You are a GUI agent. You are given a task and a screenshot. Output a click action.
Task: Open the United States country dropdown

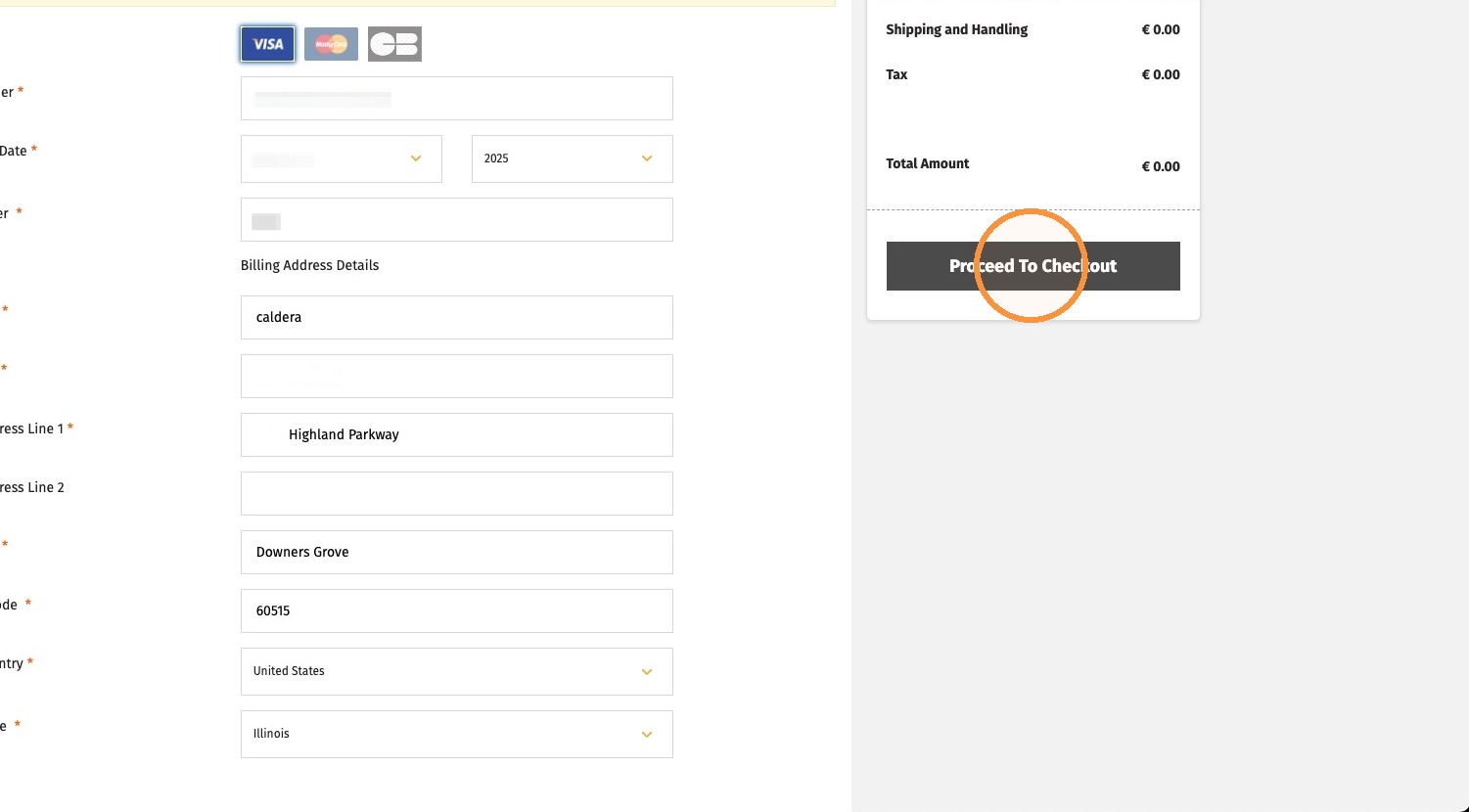[x=457, y=671]
